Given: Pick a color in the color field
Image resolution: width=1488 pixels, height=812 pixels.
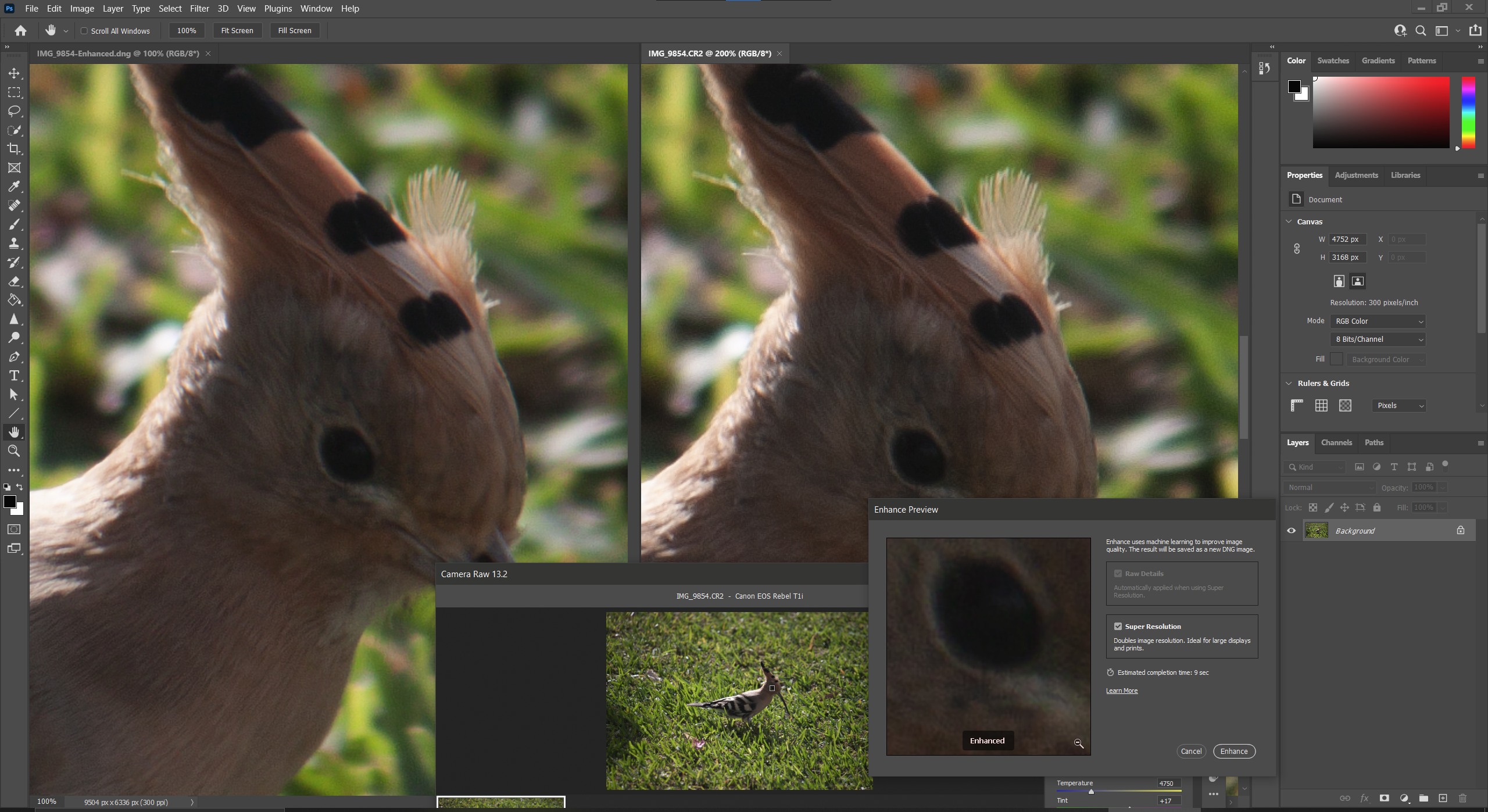Looking at the screenshot, I should pos(1381,112).
